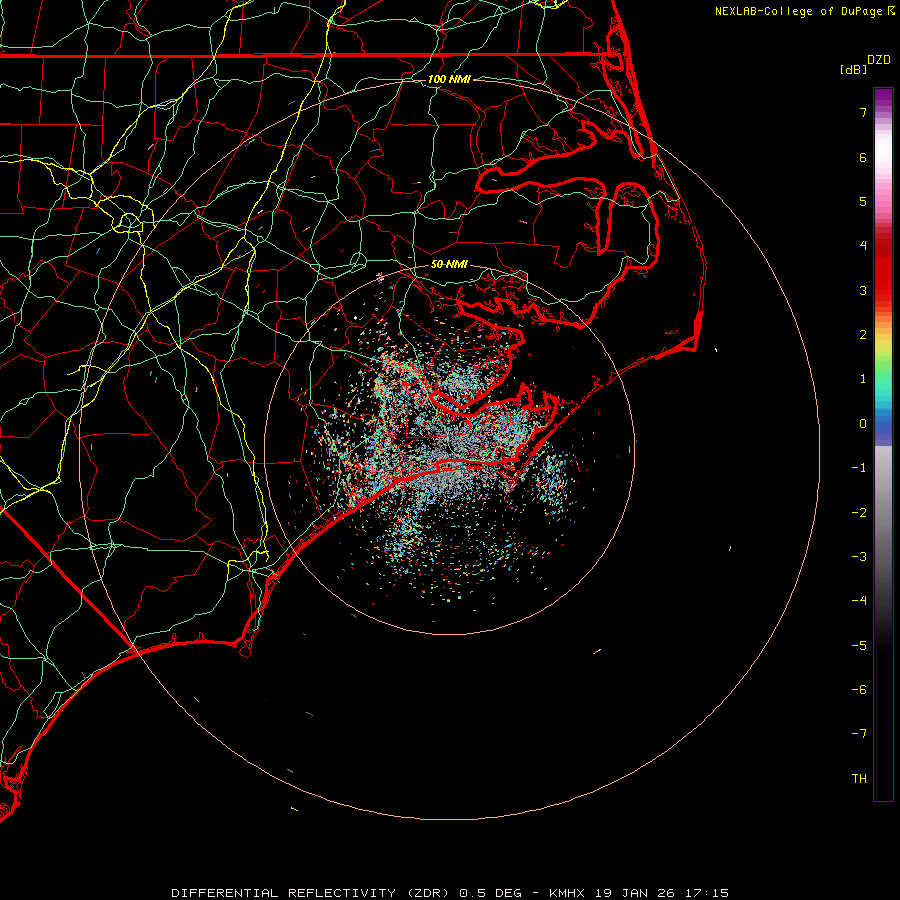Click the -7 value on color scale

(859, 734)
